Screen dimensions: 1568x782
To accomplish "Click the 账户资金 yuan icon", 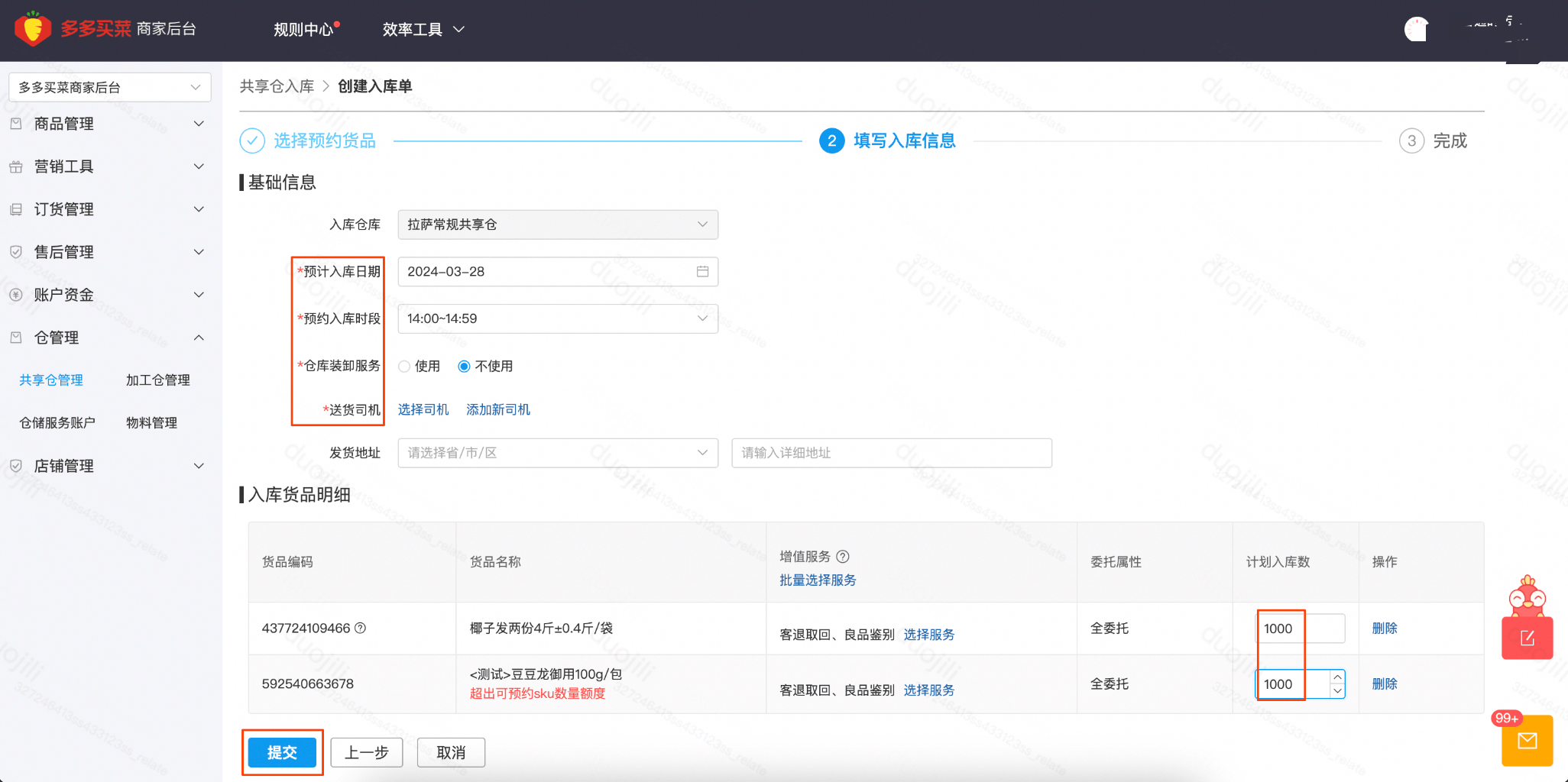I will pyautogui.click(x=16, y=295).
